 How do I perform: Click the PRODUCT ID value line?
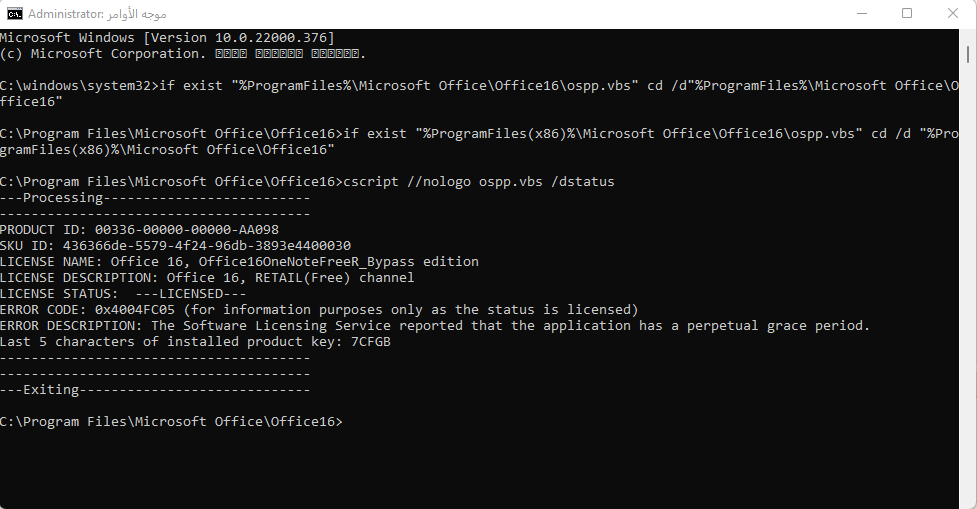pos(139,230)
